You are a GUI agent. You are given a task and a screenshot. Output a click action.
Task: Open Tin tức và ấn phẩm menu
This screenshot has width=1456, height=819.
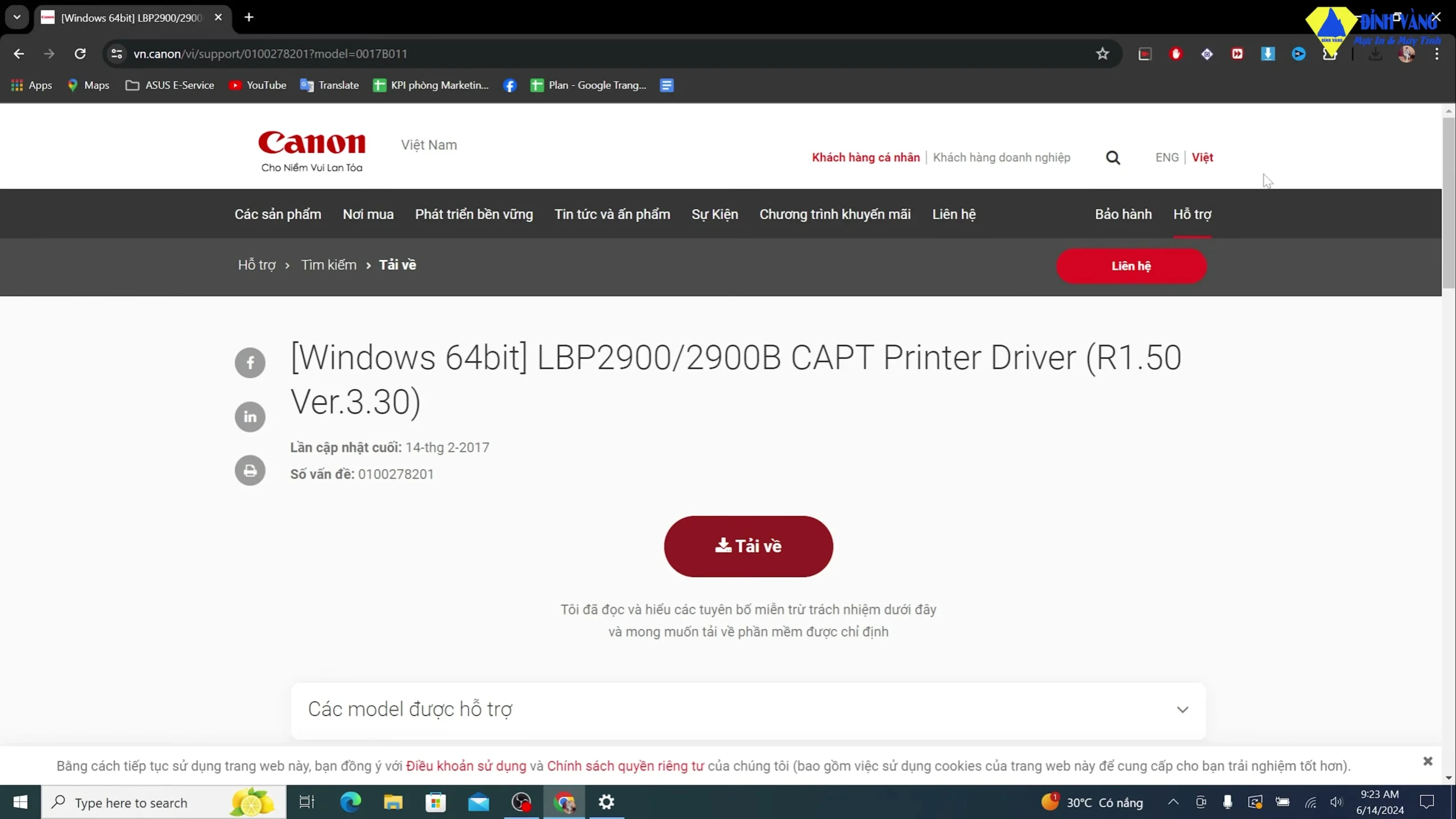click(612, 214)
